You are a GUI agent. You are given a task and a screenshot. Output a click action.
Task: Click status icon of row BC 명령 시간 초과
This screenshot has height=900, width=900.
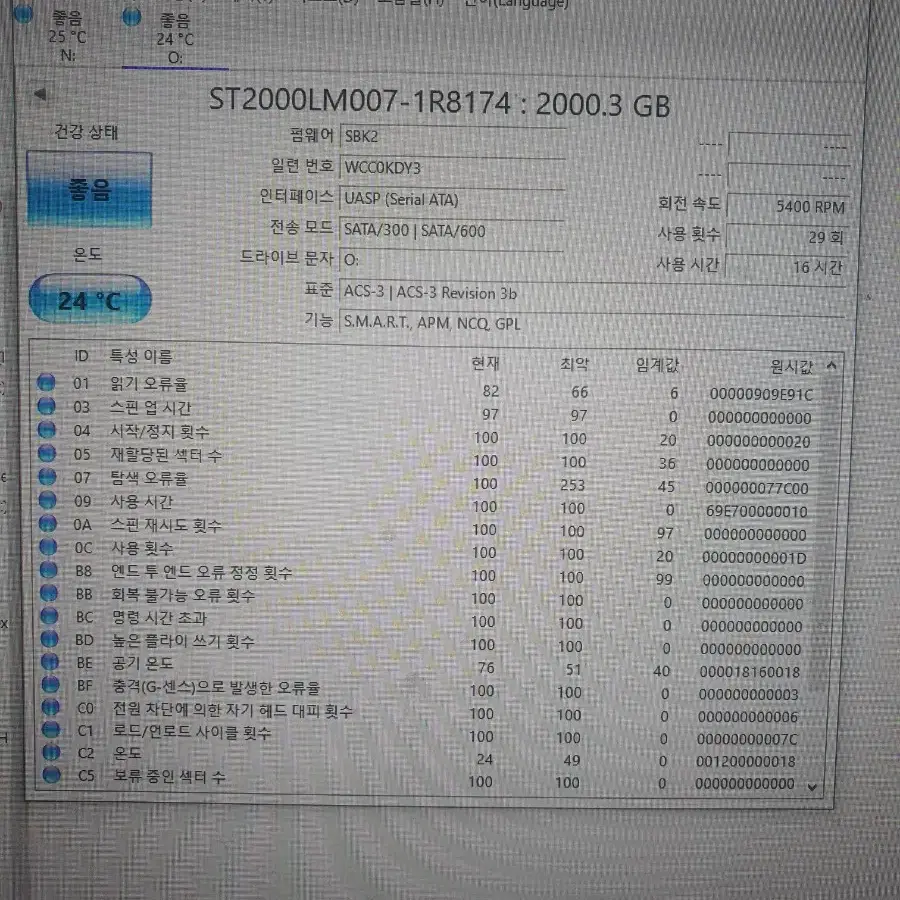[49, 616]
